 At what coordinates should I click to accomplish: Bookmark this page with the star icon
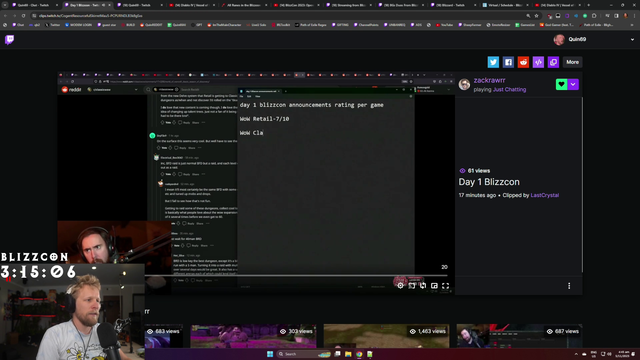(536, 16)
